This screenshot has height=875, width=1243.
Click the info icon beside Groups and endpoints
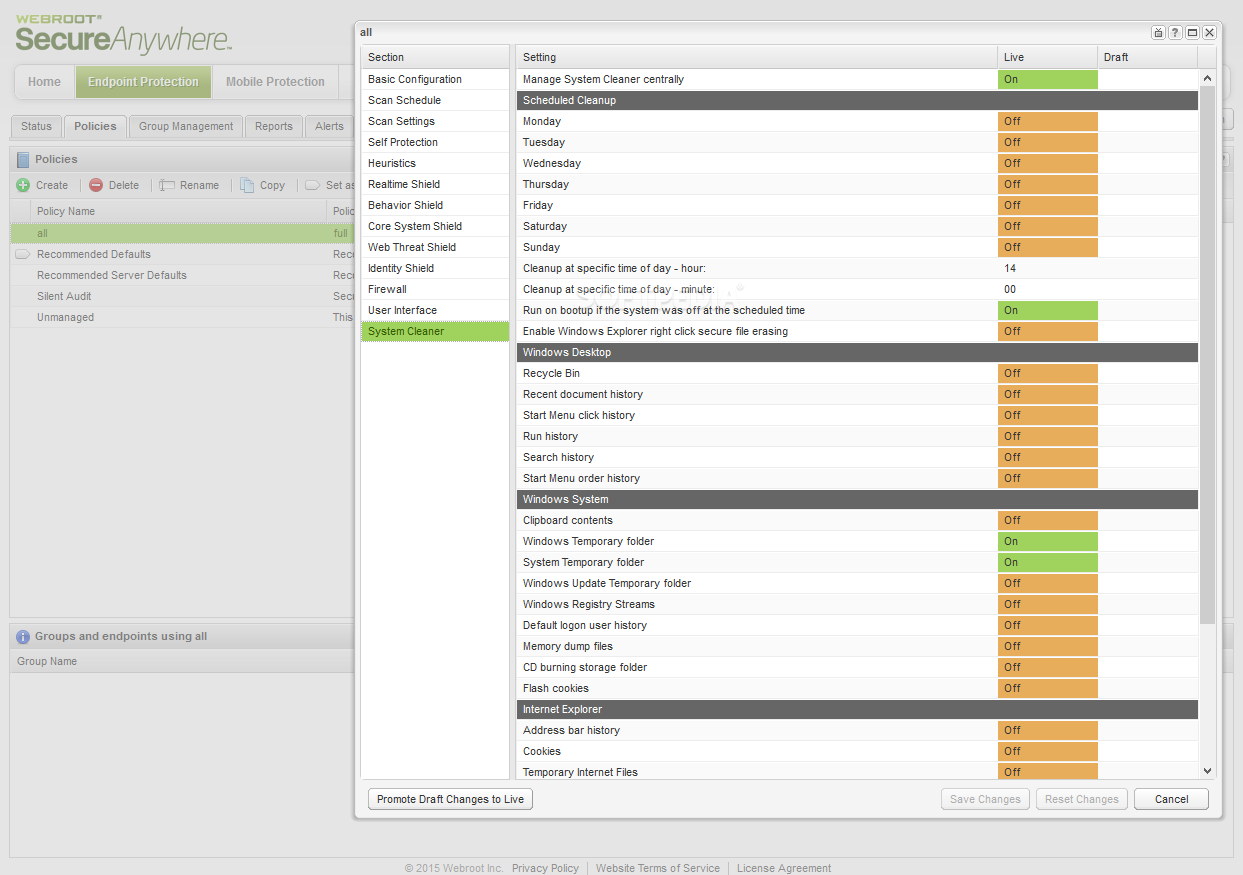23,636
